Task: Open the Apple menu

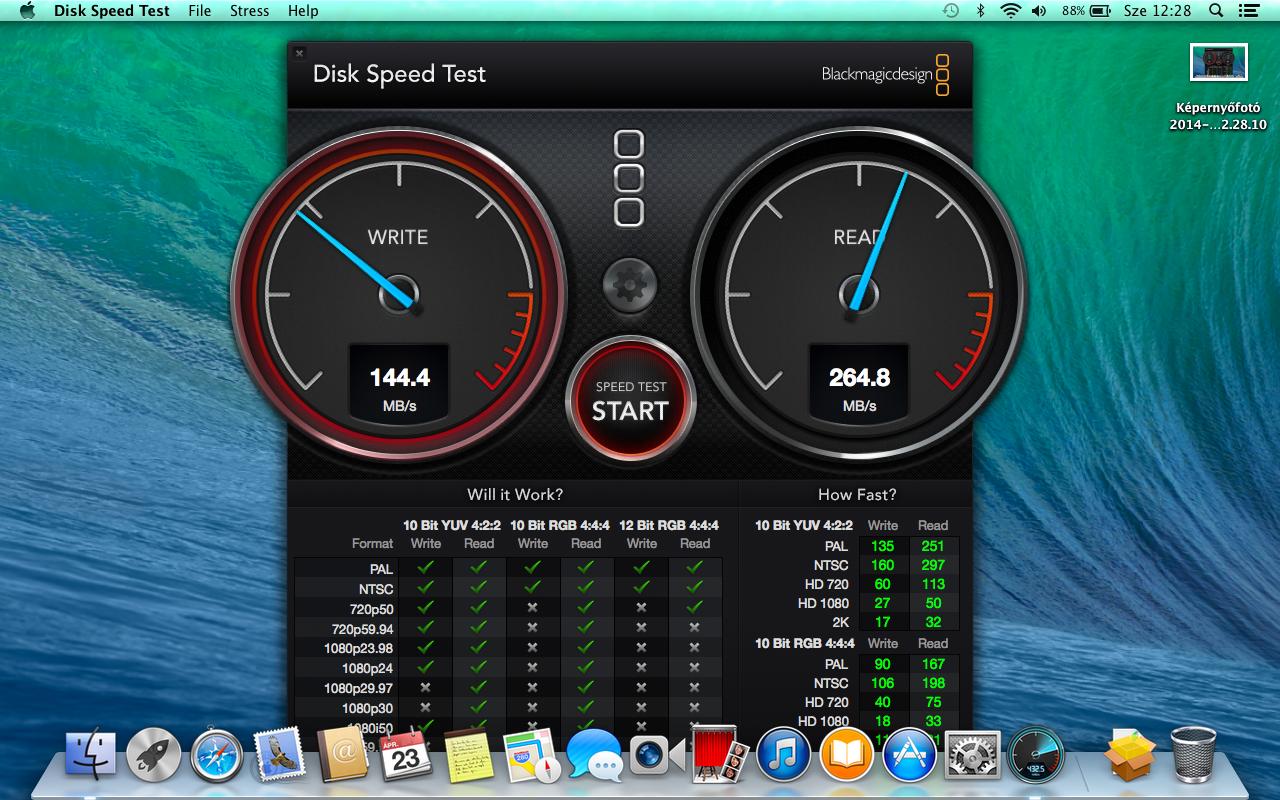Action: (27, 11)
